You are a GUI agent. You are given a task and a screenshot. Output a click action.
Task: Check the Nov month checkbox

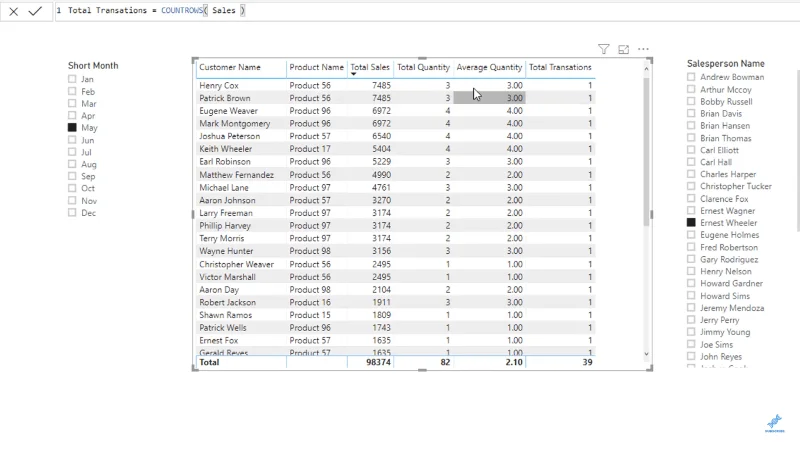[x=72, y=201]
